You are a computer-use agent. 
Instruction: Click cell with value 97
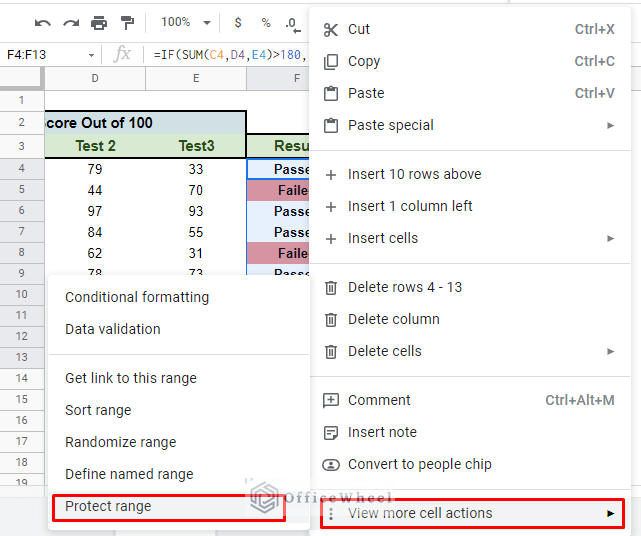[95, 211]
